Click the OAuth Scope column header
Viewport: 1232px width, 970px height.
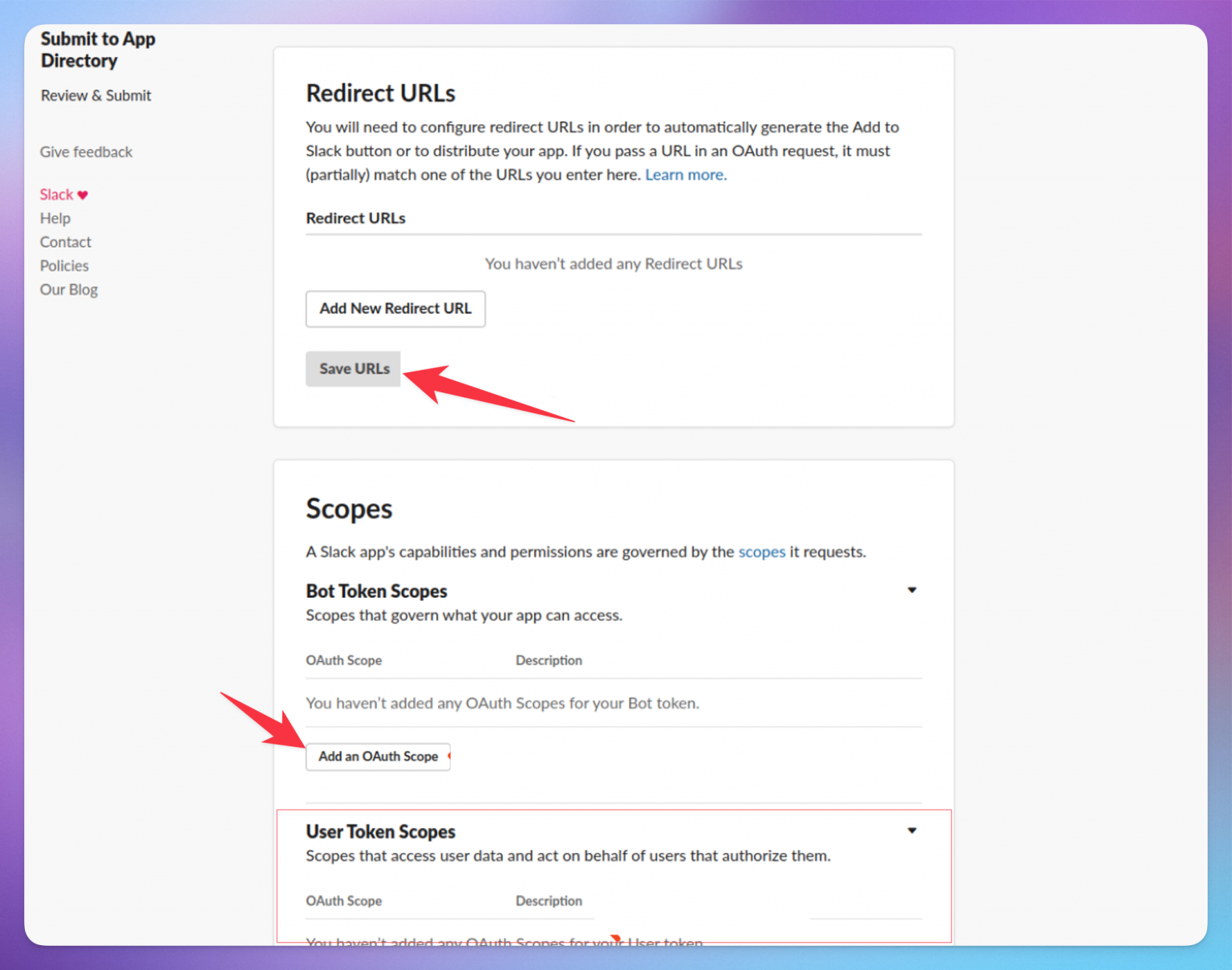(343, 660)
